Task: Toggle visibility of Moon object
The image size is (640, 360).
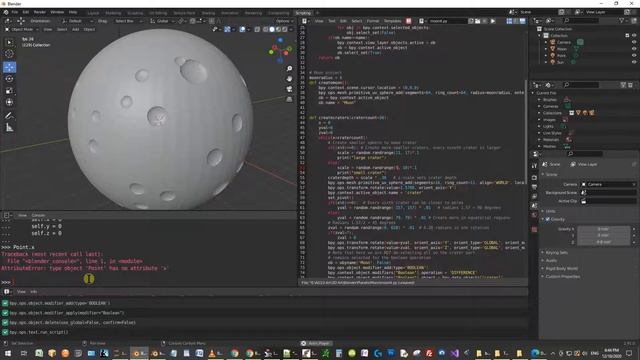Action: tap(634, 49)
